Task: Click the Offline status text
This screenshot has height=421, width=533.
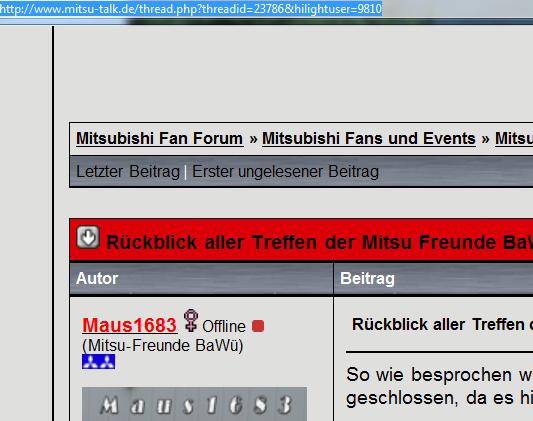Action: pos(224,327)
